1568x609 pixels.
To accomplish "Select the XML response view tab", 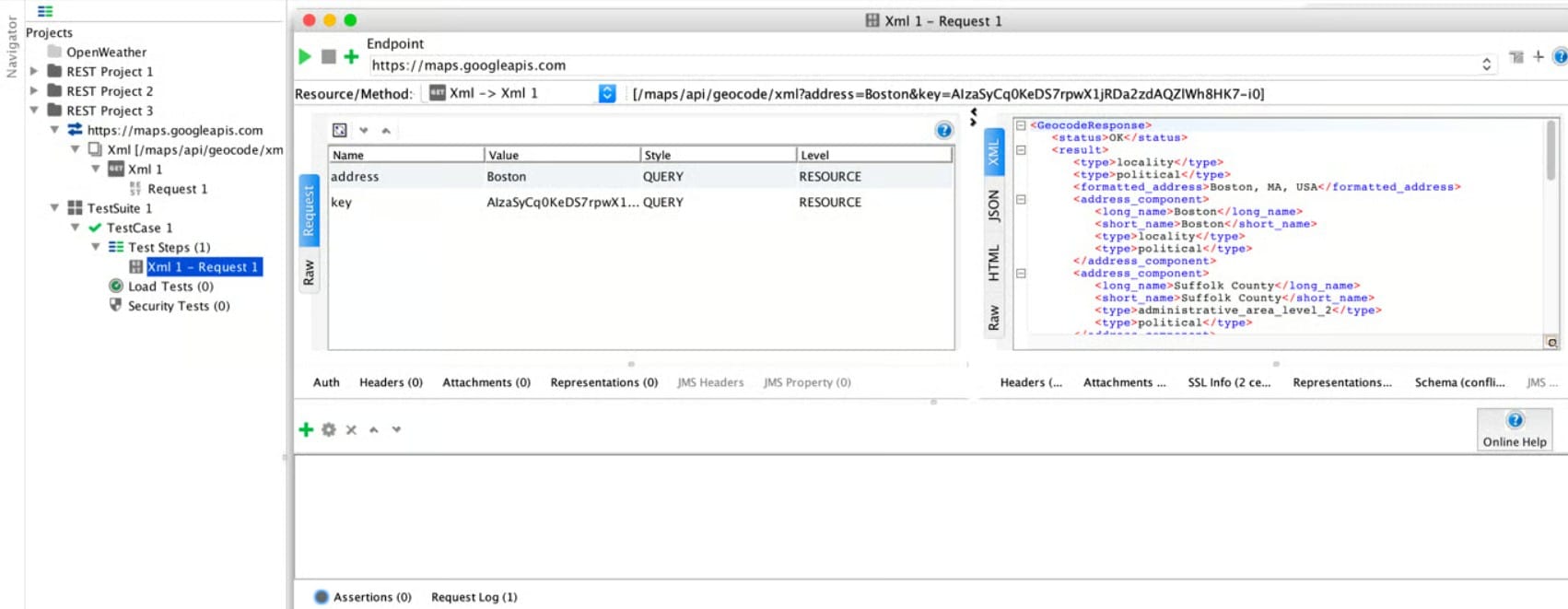I will tap(993, 153).
